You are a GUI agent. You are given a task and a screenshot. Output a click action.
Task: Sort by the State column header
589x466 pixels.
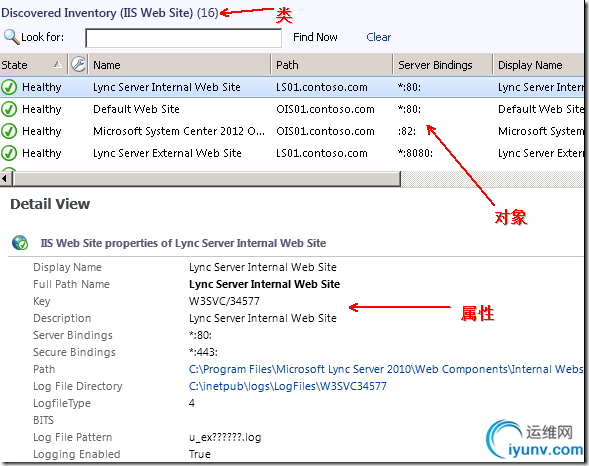click(x=33, y=65)
